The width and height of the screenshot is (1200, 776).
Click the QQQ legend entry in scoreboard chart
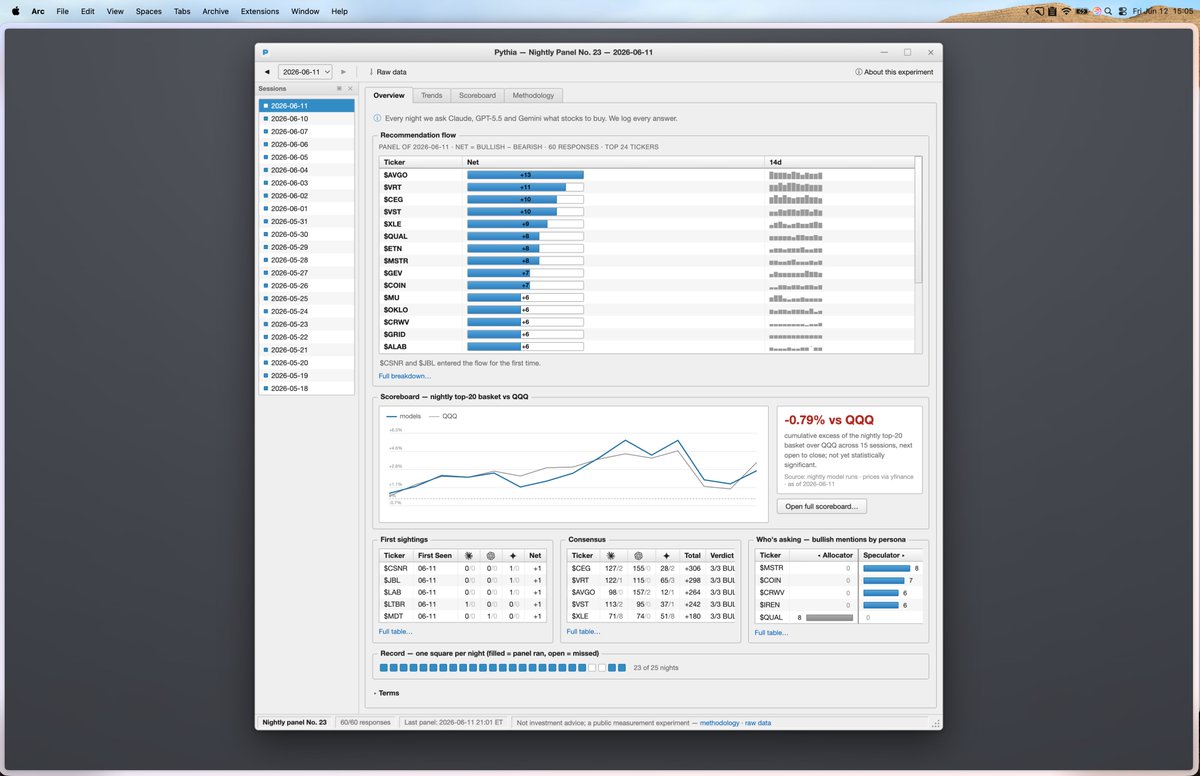443,416
